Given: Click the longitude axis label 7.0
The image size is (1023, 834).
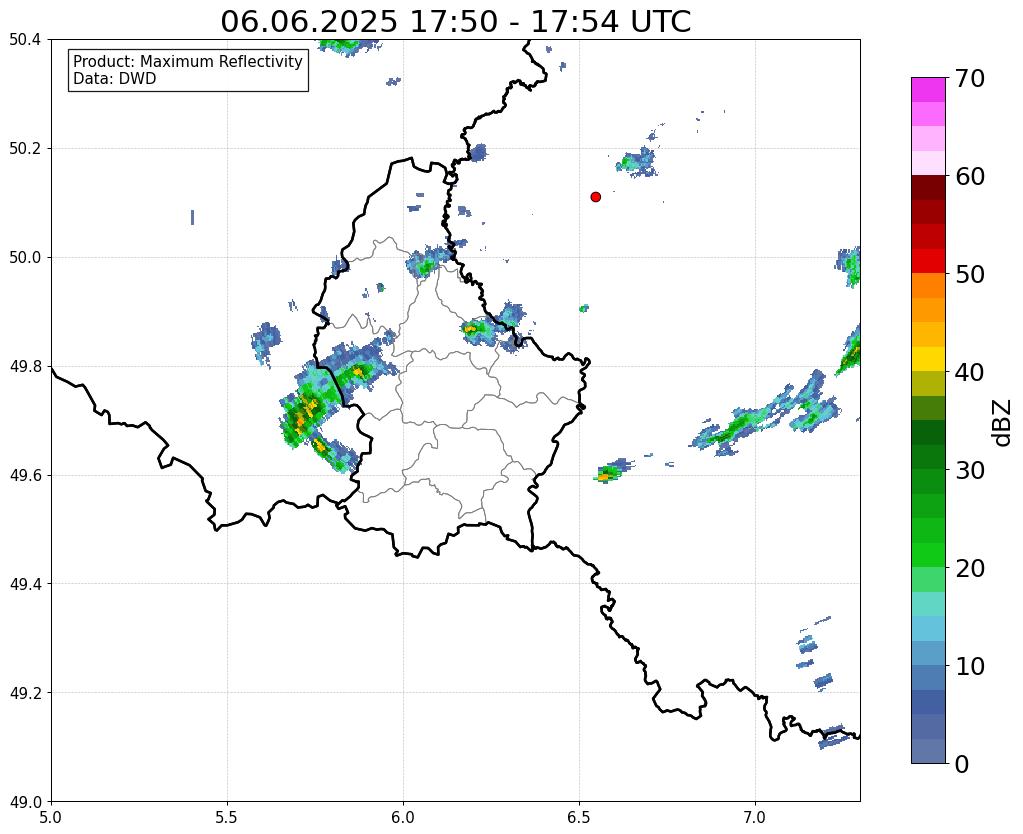Looking at the screenshot, I should tap(755, 817).
